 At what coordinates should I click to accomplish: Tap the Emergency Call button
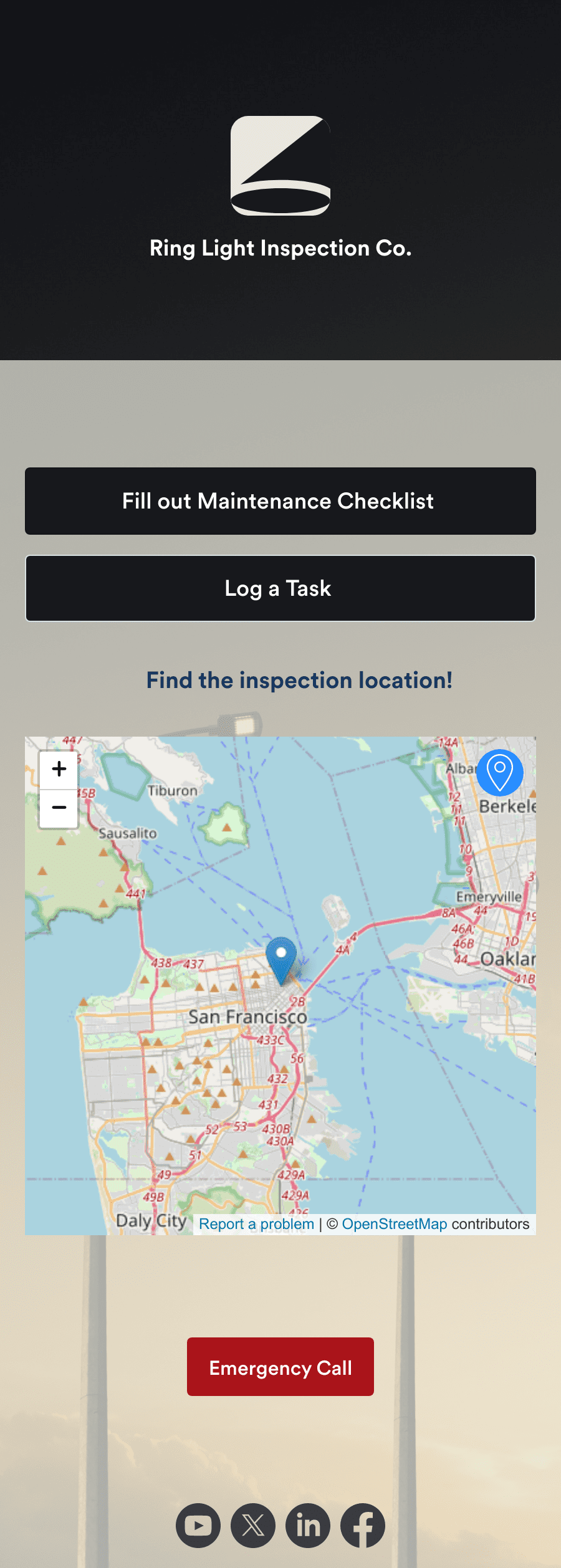280,1367
